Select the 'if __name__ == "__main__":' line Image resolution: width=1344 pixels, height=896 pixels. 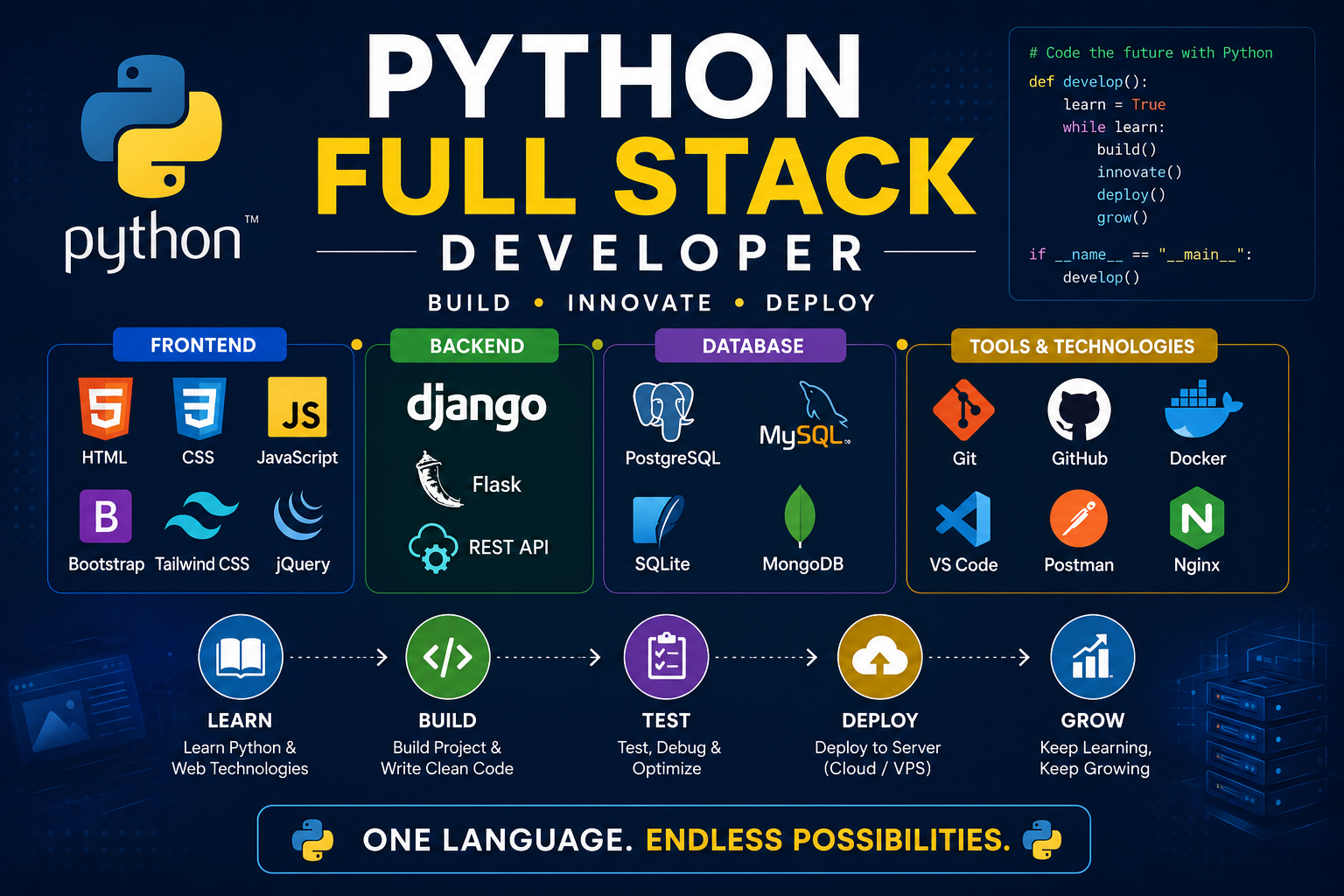click(1140, 255)
